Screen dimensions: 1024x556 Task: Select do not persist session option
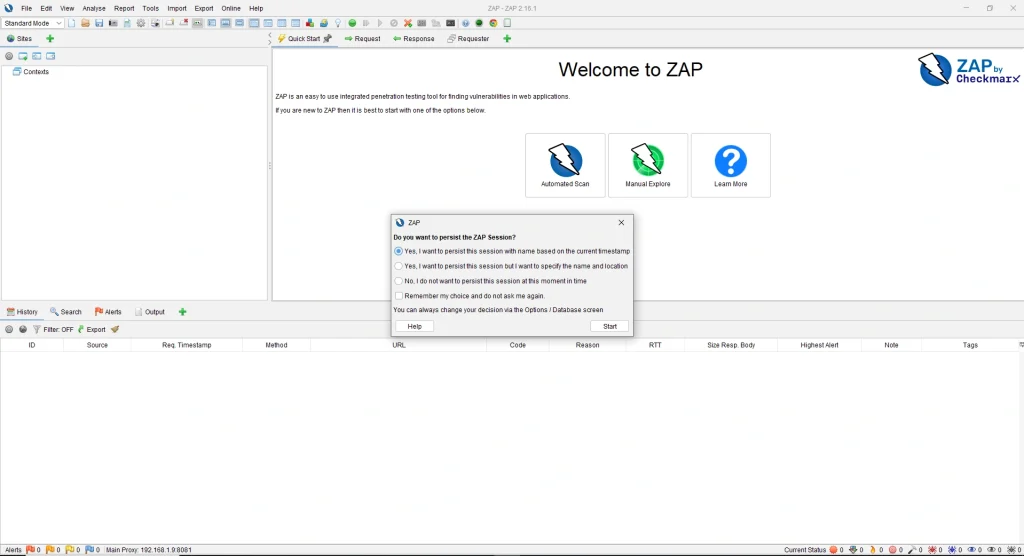click(399, 281)
